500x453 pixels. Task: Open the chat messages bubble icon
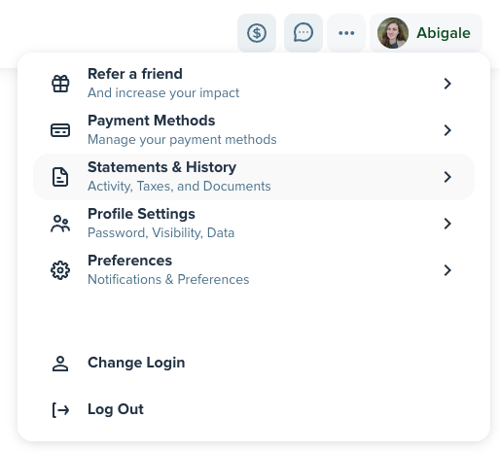(303, 33)
